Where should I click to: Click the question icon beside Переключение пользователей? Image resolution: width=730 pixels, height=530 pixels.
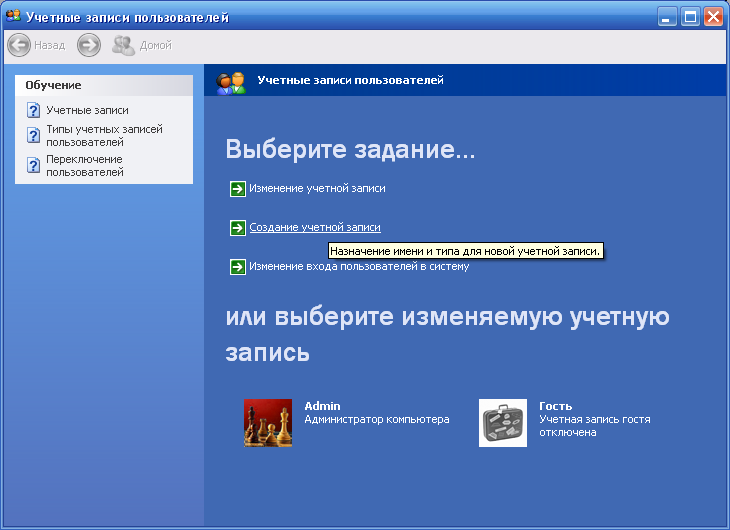[34, 165]
